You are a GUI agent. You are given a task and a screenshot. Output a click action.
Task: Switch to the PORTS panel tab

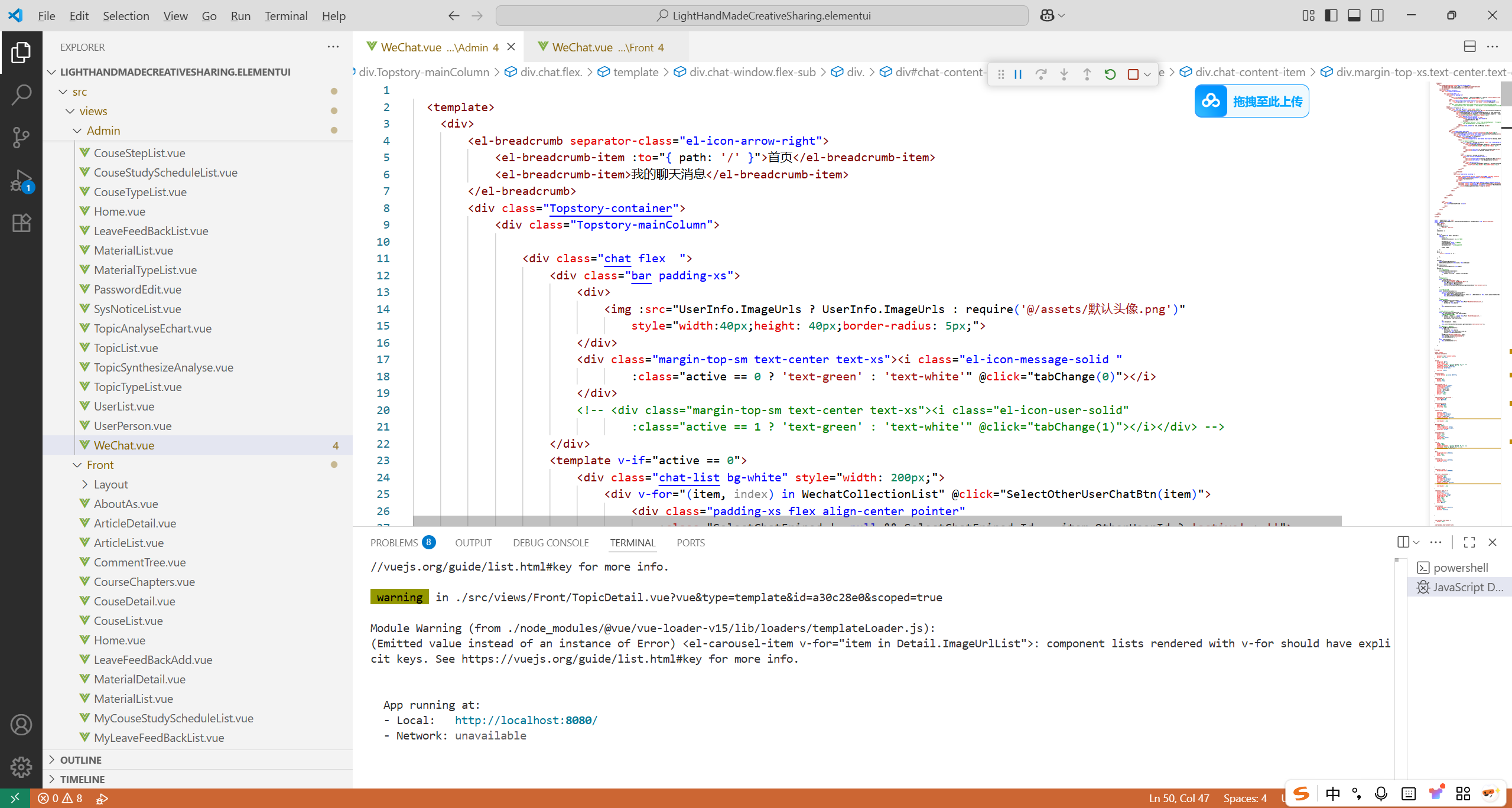(691, 543)
